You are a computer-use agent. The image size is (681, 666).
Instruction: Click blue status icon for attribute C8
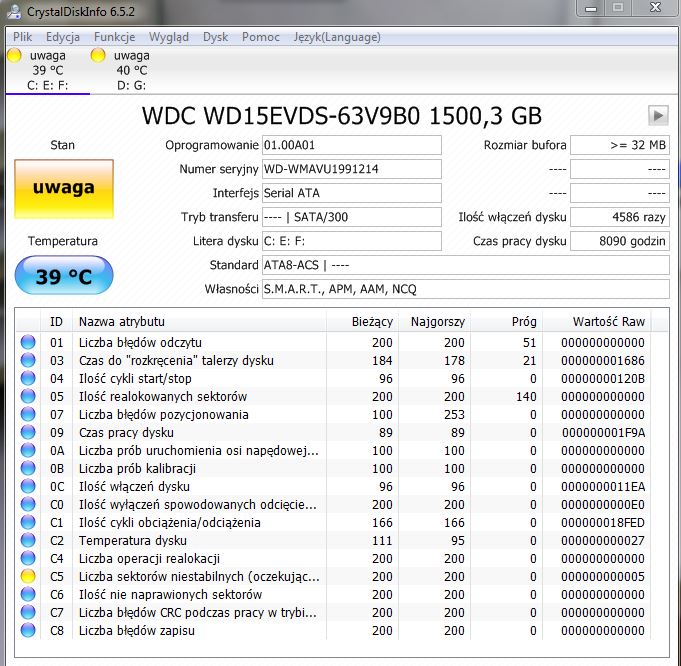click(x=28, y=630)
